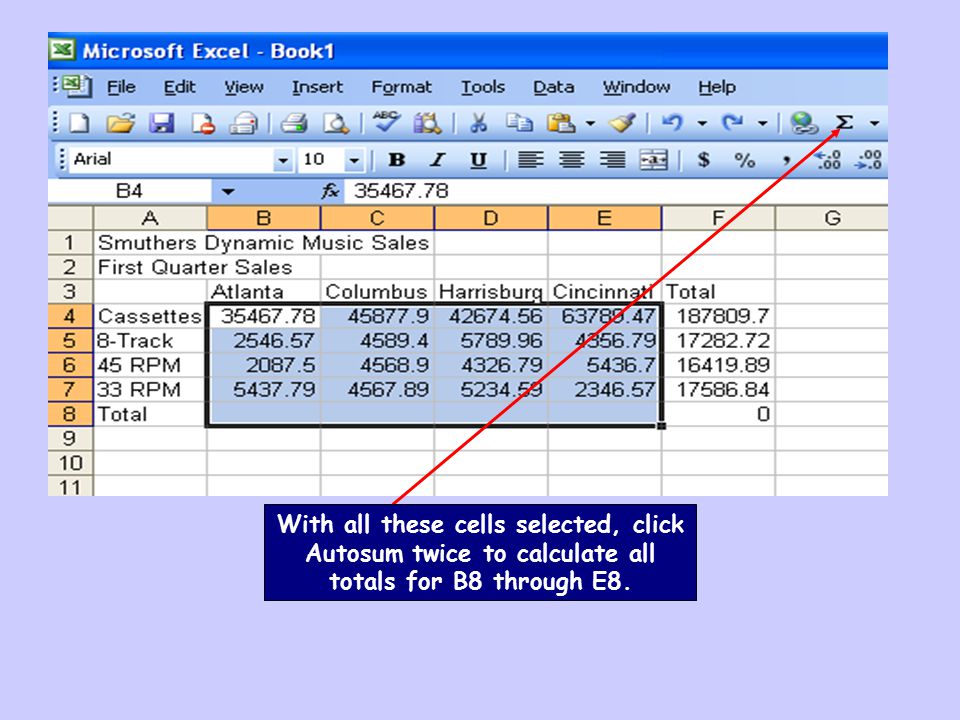The width and height of the screenshot is (960, 720).
Task: Click the Permission icon next to Save
Action: click(203, 123)
